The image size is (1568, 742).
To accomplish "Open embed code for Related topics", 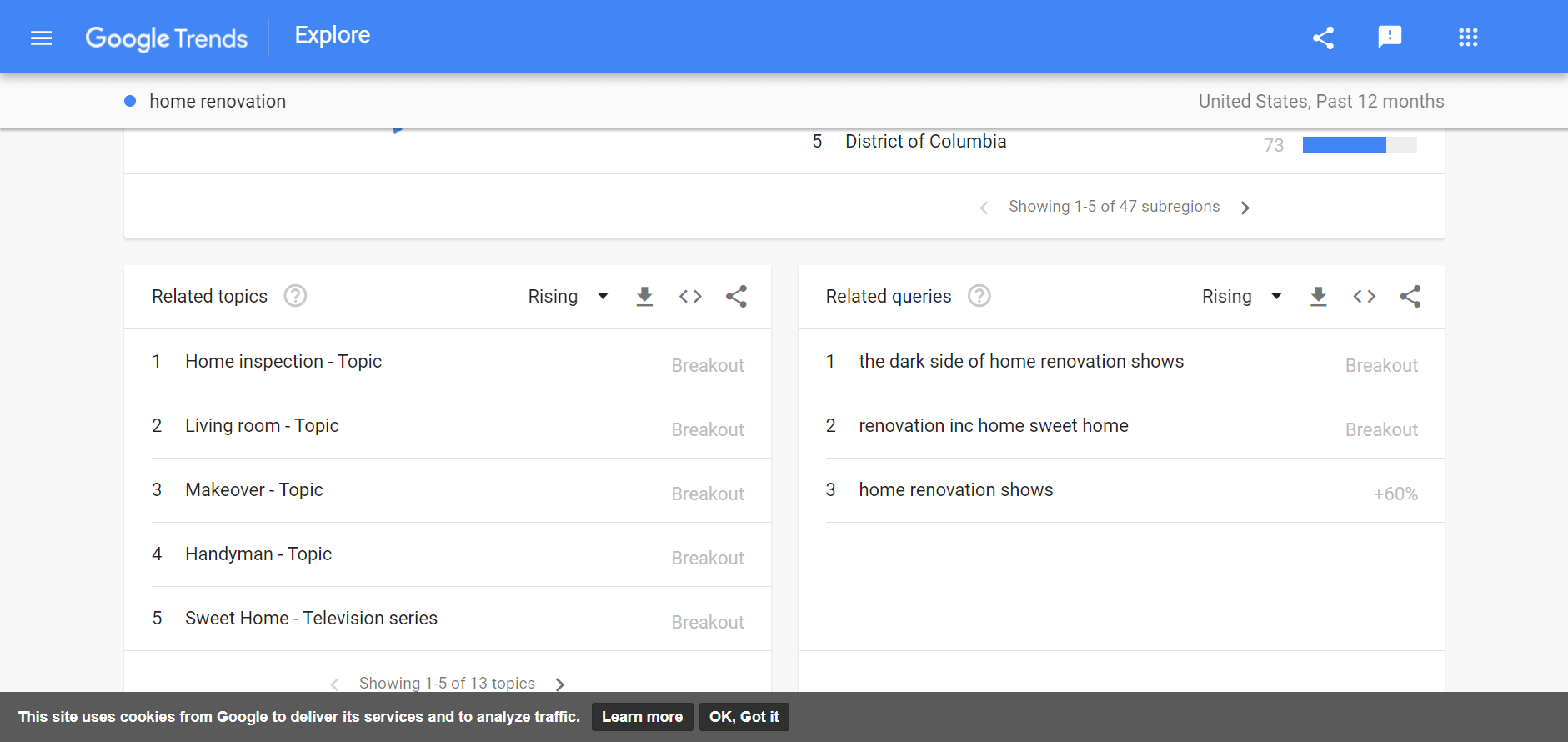I will coord(690,296).
